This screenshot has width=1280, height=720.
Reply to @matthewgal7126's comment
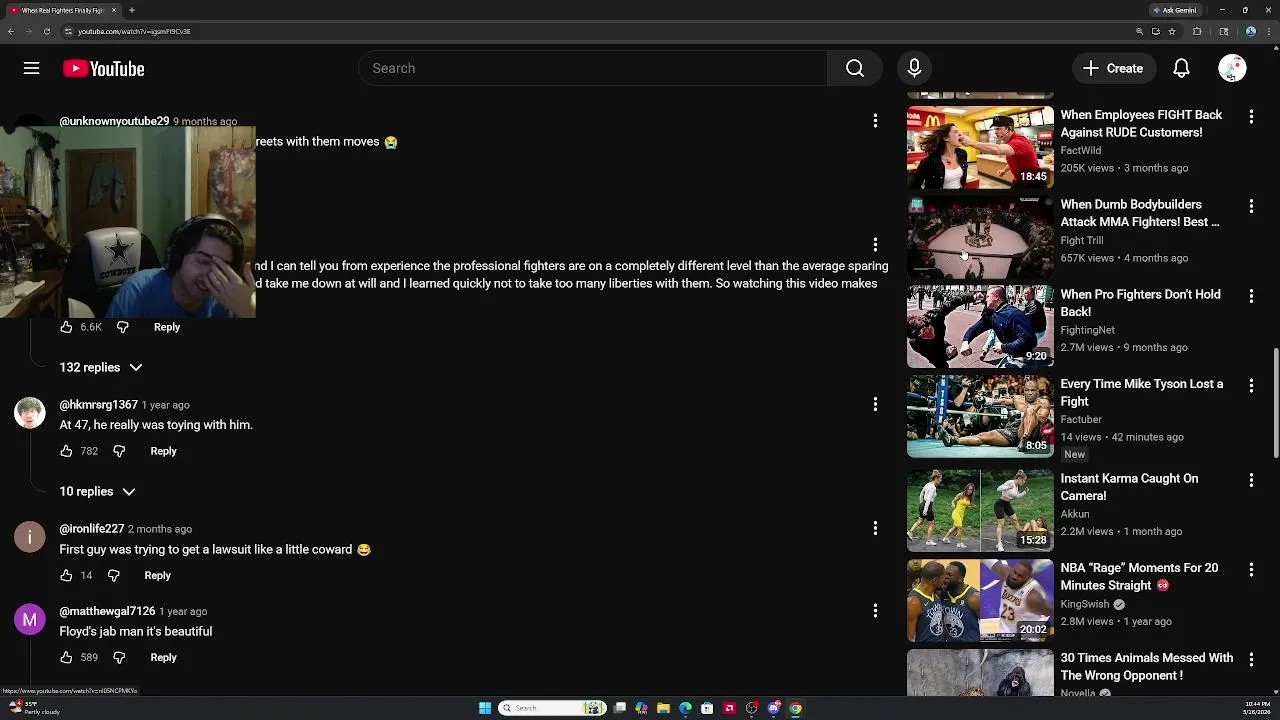pos(163,657)
